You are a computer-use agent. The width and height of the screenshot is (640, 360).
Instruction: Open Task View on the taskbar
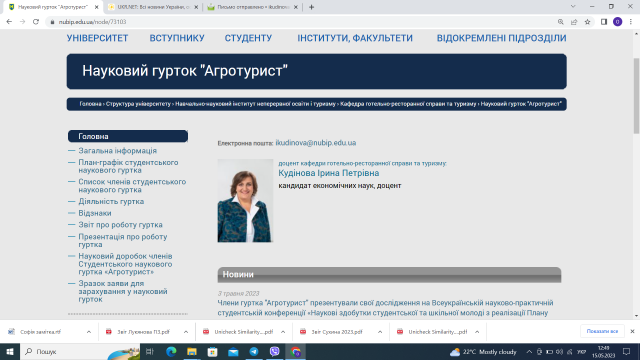click(x=150, y=351)
